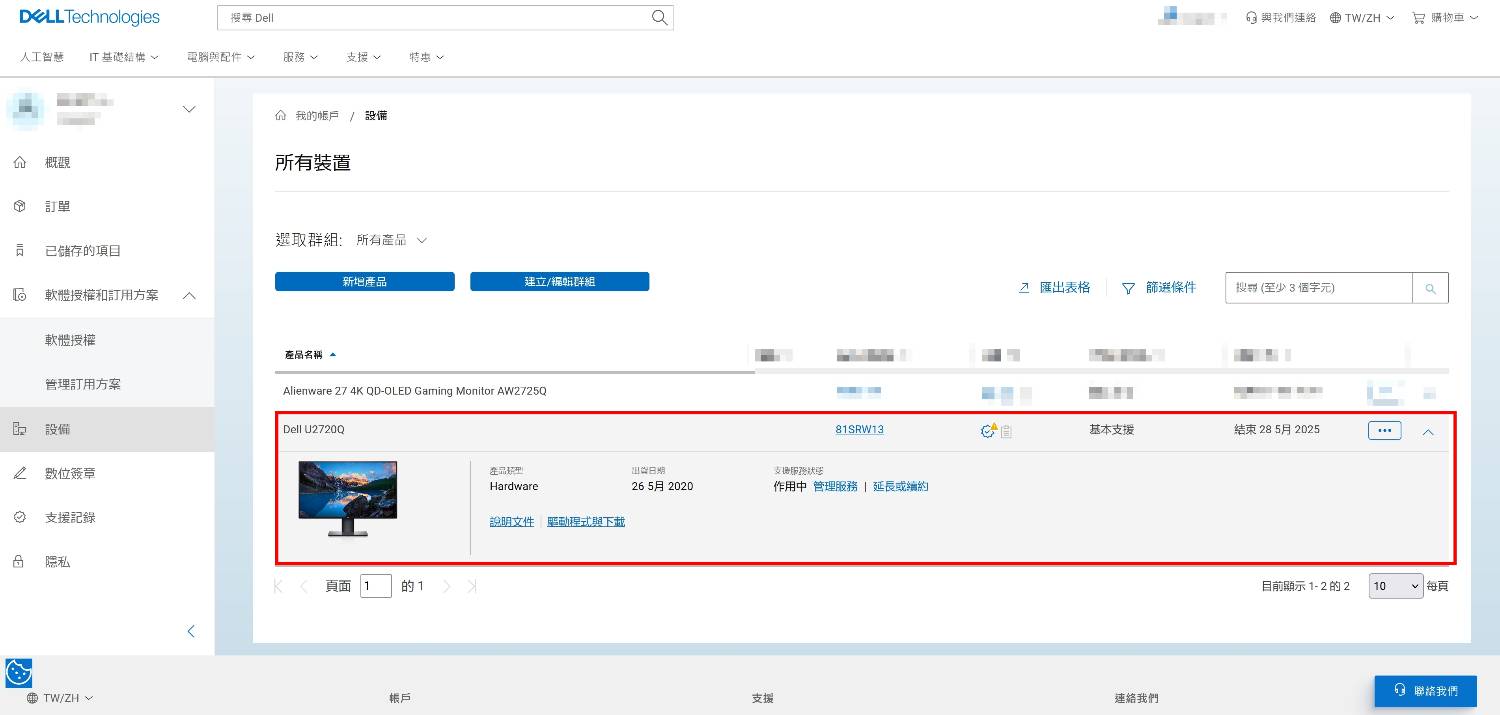
Task: Click the 結束 28 5月 2025 expiry date
Action: tap(1277, 430)
